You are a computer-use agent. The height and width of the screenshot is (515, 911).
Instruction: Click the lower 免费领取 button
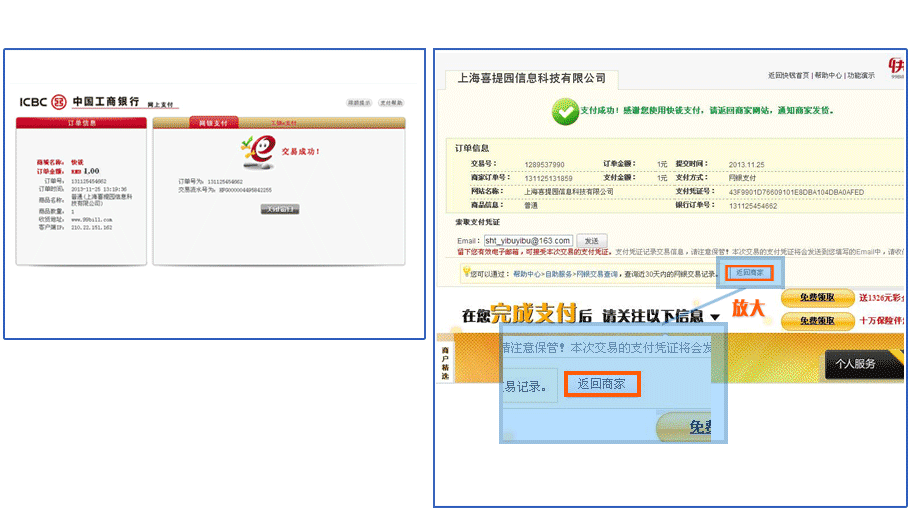click(816, 321)
